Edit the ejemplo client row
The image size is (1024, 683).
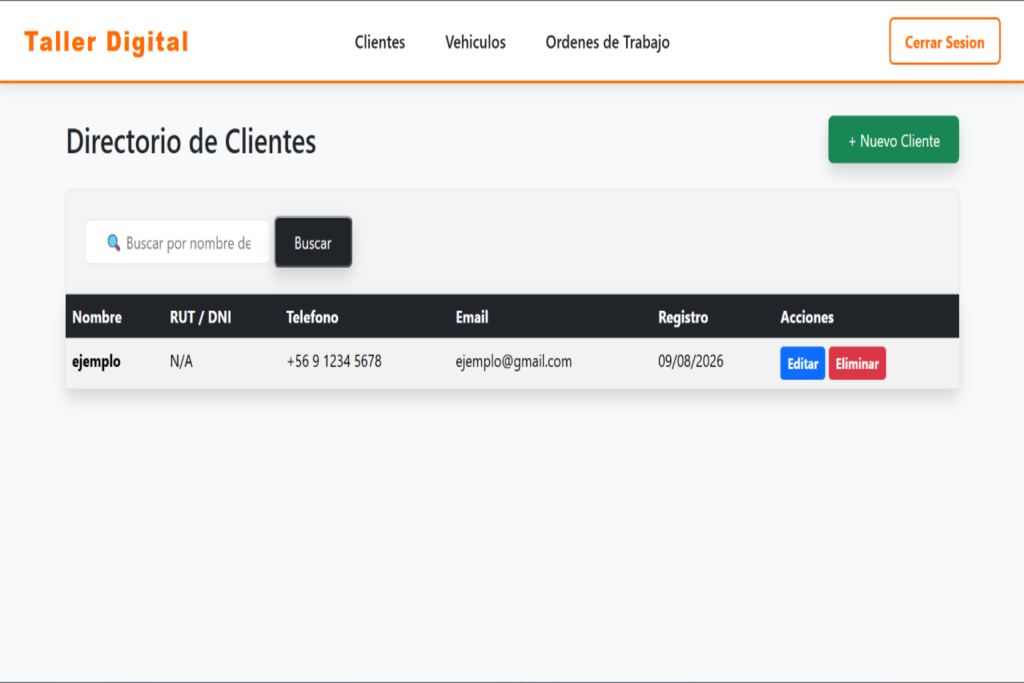pos(803,363)
